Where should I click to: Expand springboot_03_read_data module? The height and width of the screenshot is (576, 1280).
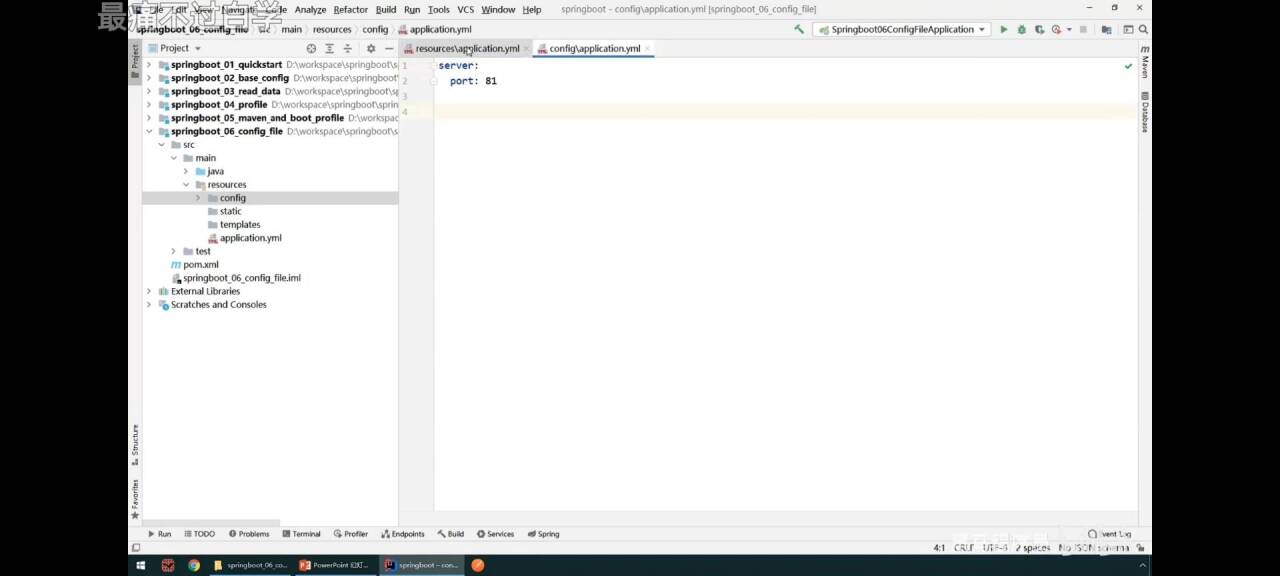[149, 91]
